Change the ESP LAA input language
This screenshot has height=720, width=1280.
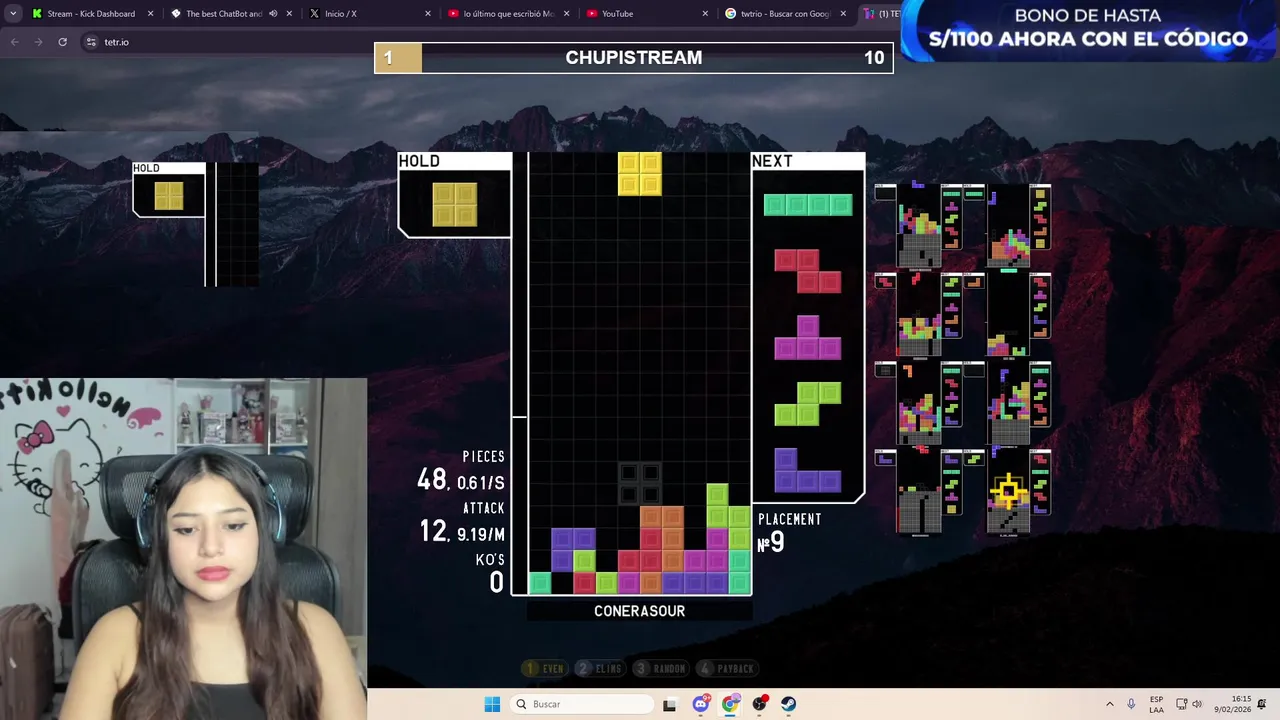pyautogui.click(x=1156, y=704)
